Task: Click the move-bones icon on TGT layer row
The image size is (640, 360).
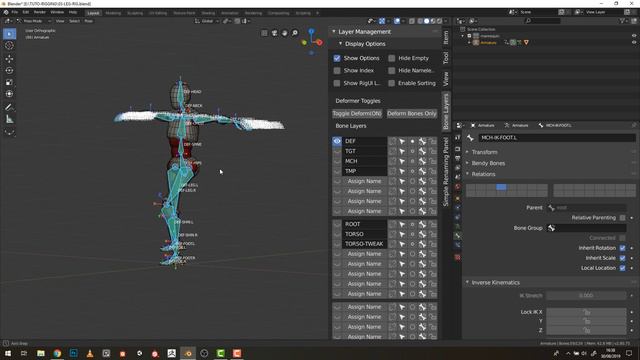Action: [x=422, y=151]
